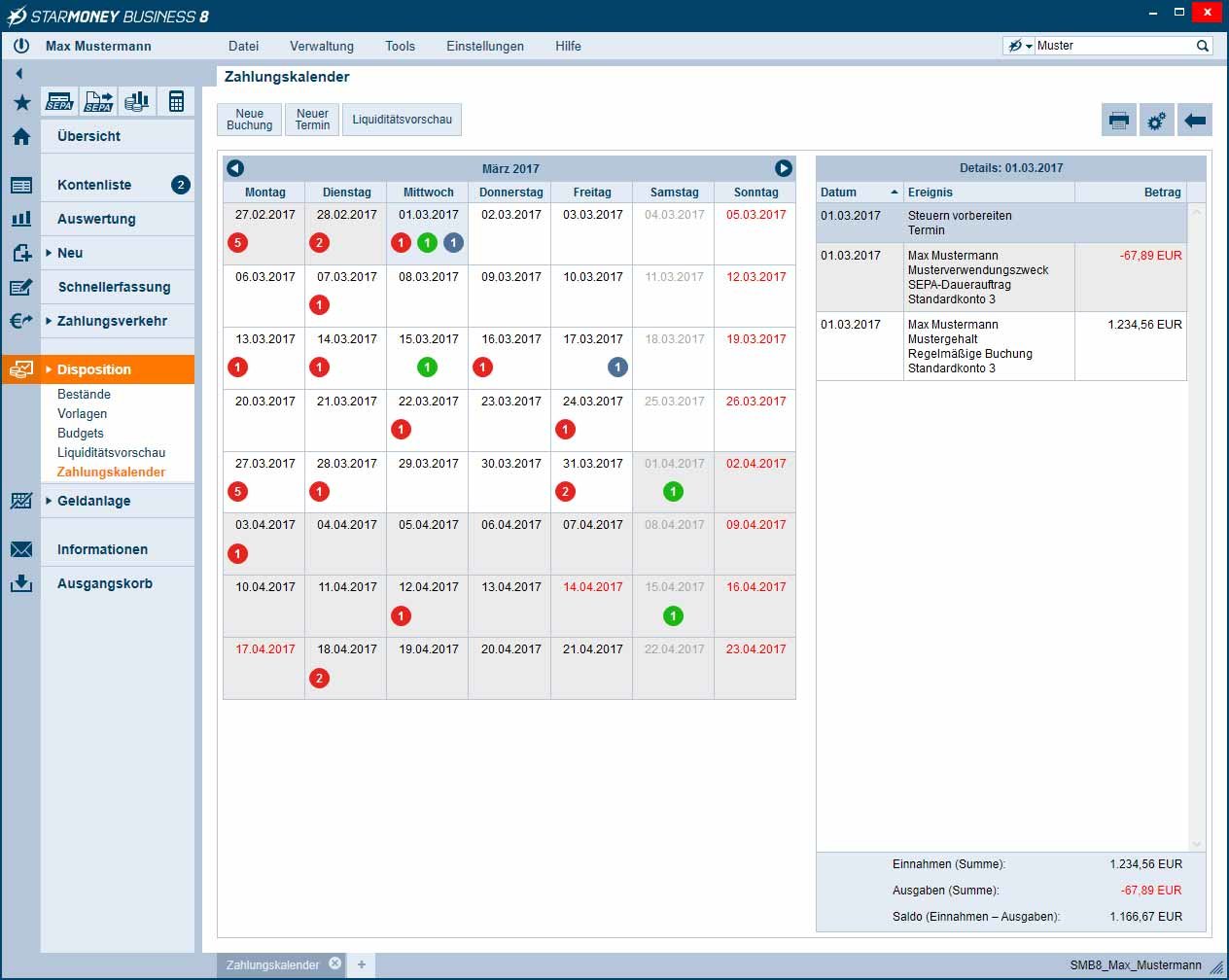Click the Neue Buchung button
Image resolution: width=1229 pixels, height=980 pixels.
(x=250, y=120)
